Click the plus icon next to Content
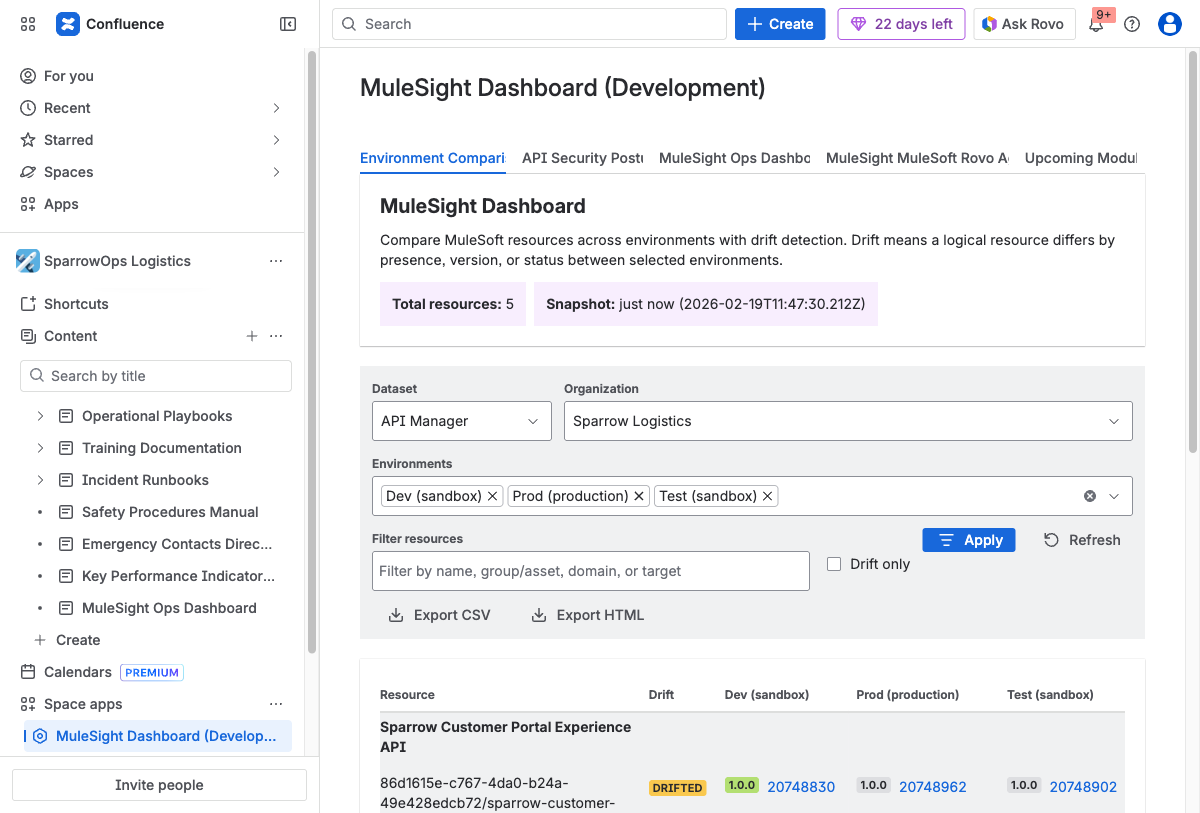The width and height of the screenshot is (1200, 813). point(251,336)
